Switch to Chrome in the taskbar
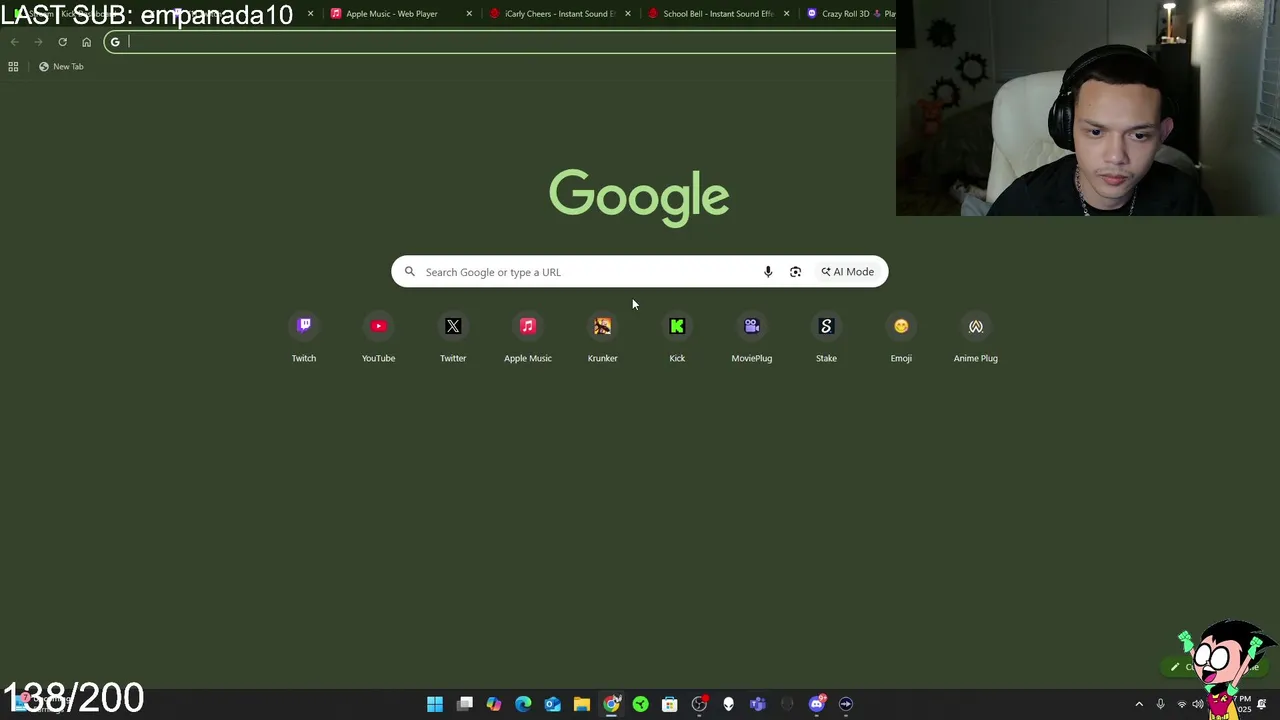Screen dimensions: 1280x720 point(611,704)
